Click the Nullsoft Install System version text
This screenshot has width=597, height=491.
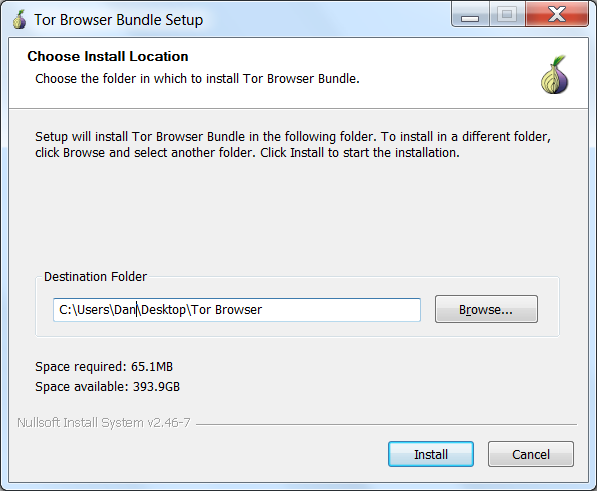(x=104, y=422)
